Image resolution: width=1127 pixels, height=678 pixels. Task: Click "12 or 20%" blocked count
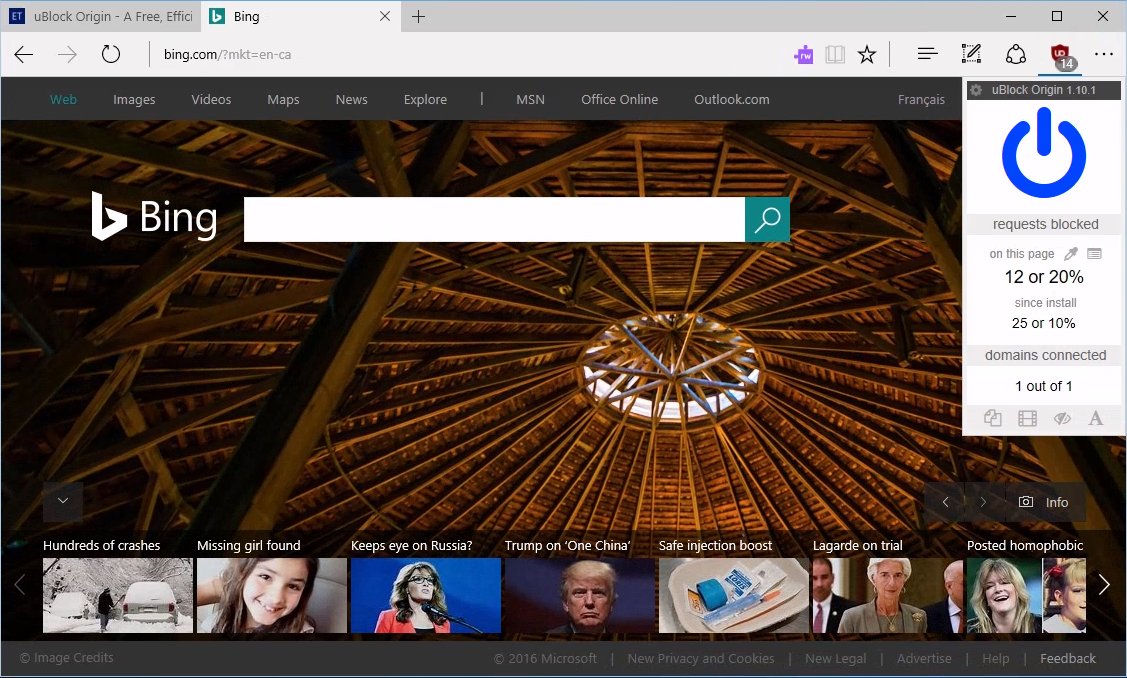tap(1044, 277)
